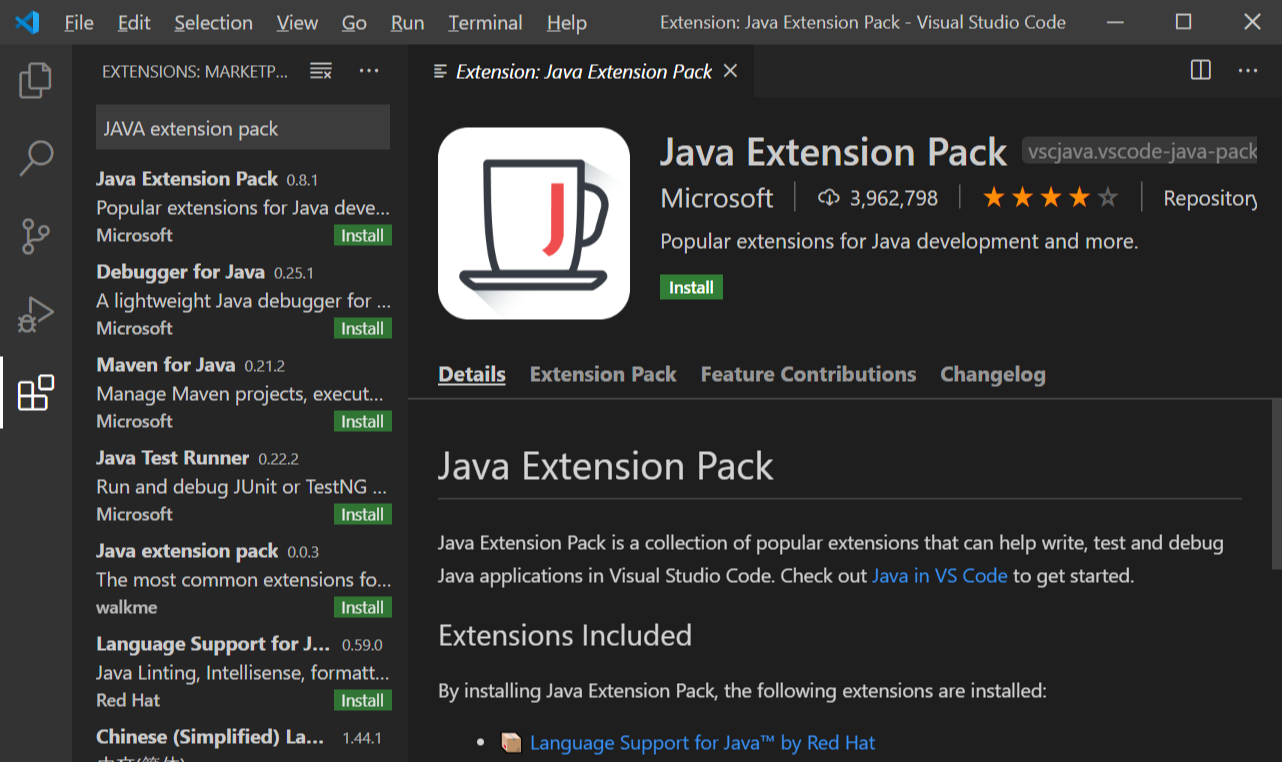Open the Help menu
1282x762 pixels.
pos(567,22)
